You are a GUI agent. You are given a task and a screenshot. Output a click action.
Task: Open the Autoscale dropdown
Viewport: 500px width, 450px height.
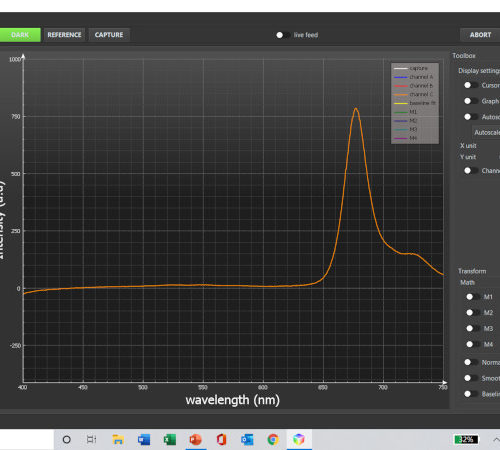(x=486, y=132)
